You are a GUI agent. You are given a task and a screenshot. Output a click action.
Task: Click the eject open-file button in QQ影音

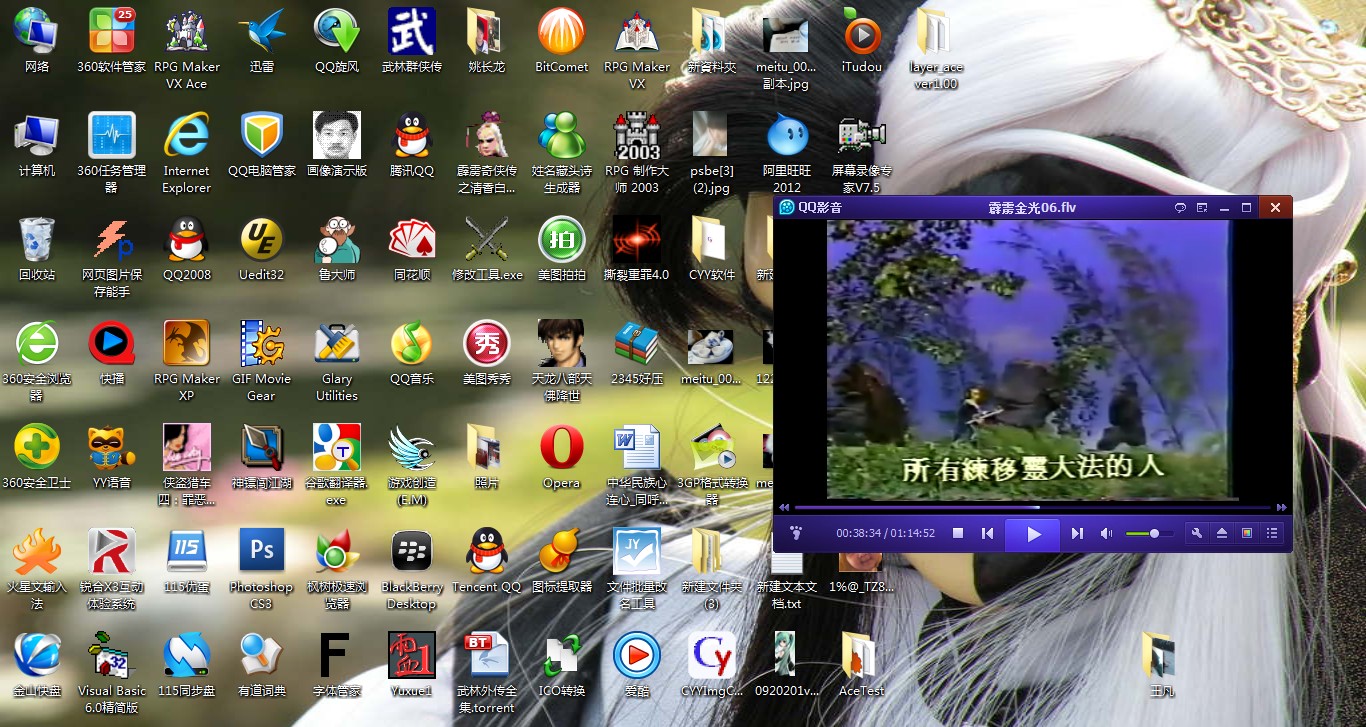pos(1221,534)
